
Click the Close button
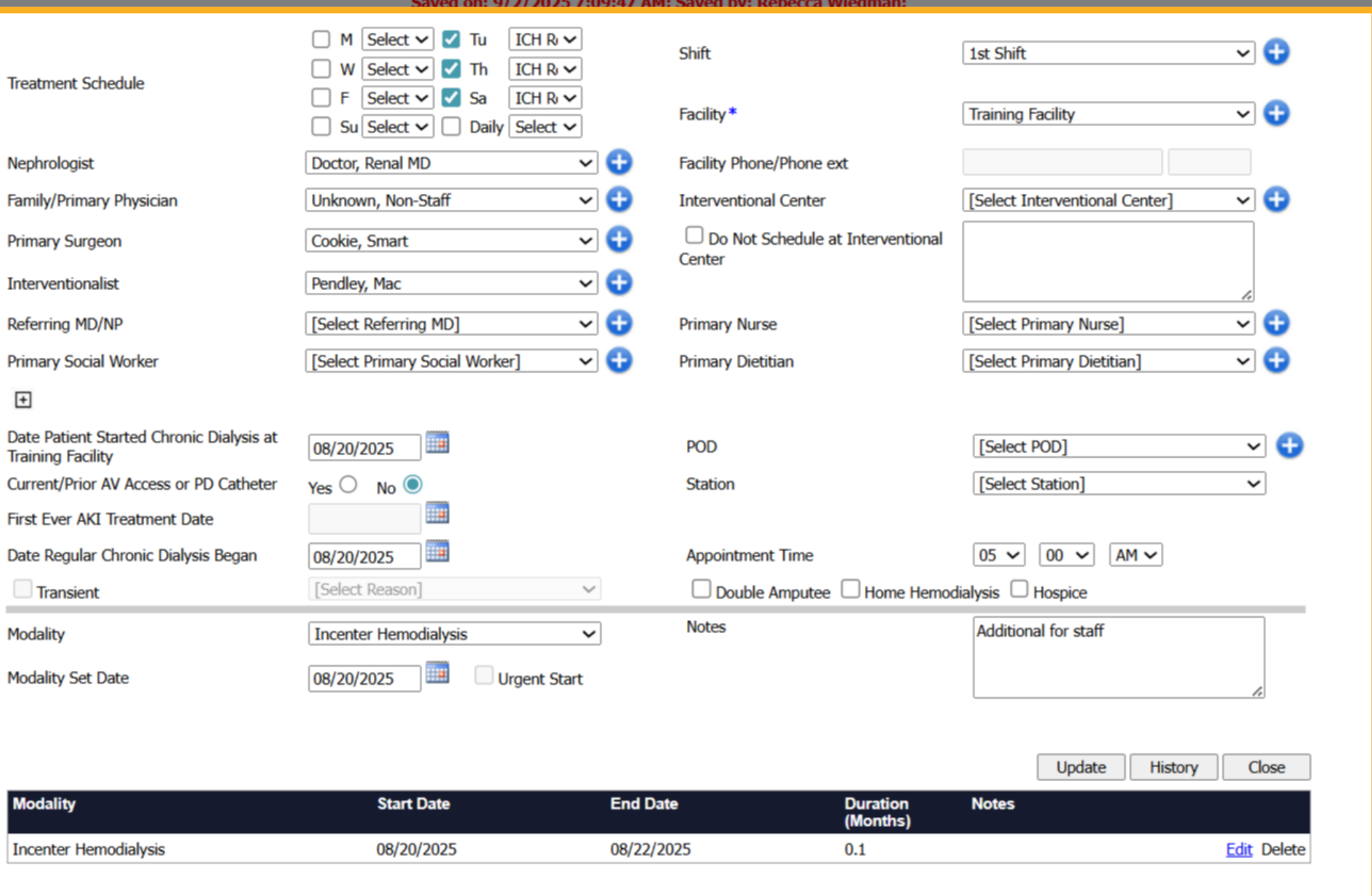click(1266, 767)
